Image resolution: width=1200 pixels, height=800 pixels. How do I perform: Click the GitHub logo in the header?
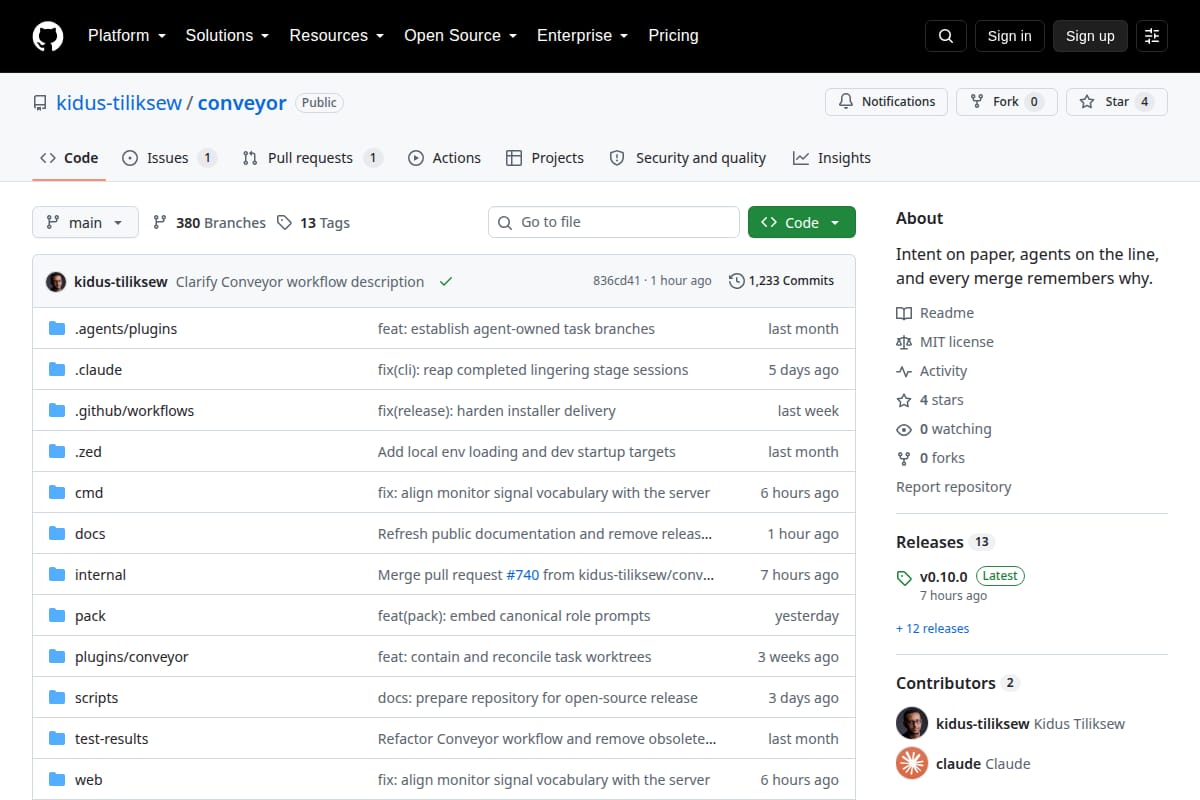[x=48, y=36]
